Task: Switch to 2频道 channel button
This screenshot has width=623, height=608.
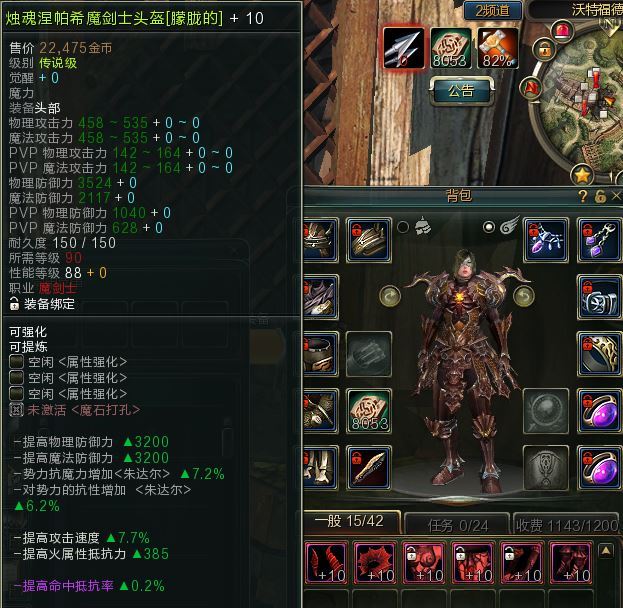Action: click(x=493, y=10)
